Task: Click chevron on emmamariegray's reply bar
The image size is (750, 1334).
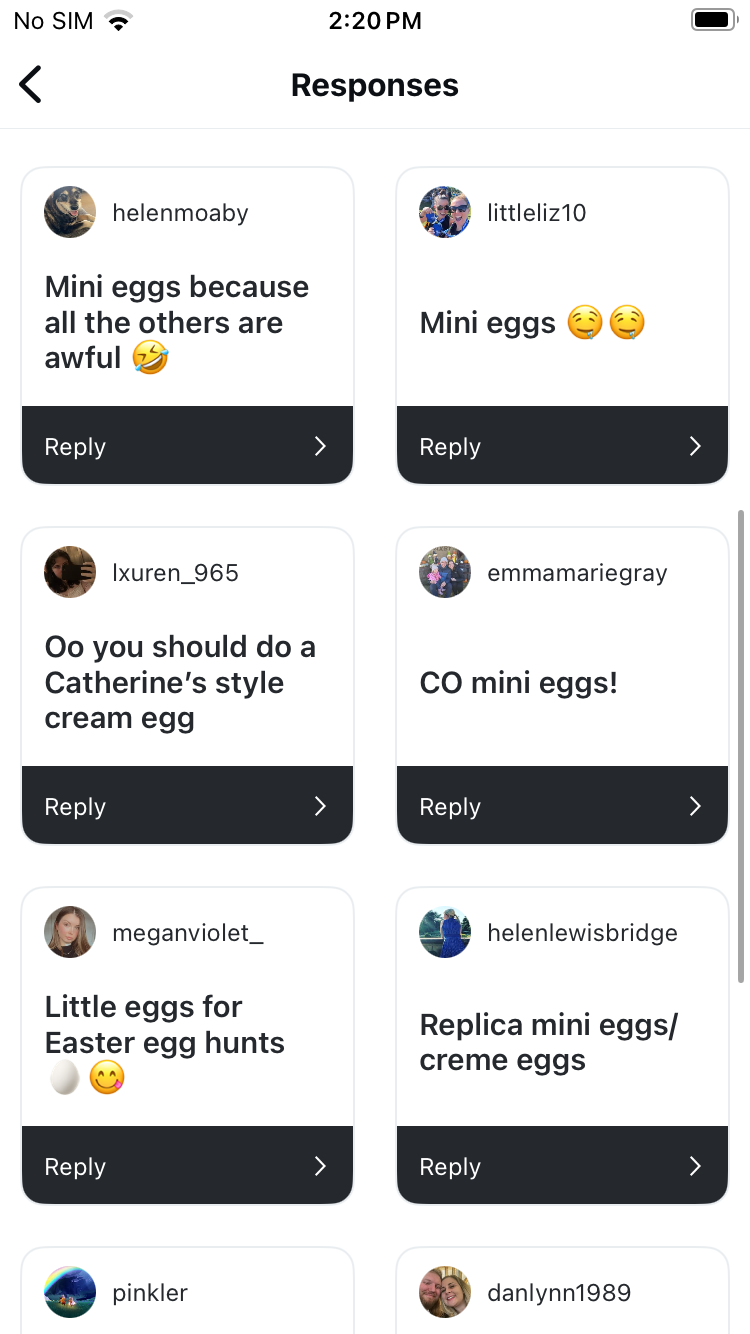Action: click(x=695, y=806)
